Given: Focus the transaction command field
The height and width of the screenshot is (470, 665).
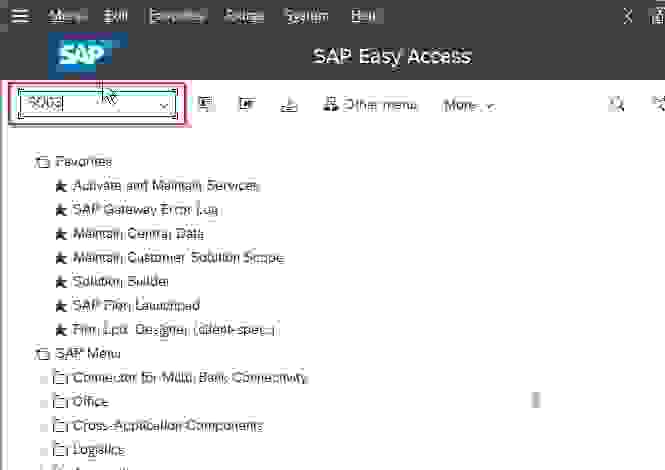Looking at the screenshot, I should [x=85, y=105].
